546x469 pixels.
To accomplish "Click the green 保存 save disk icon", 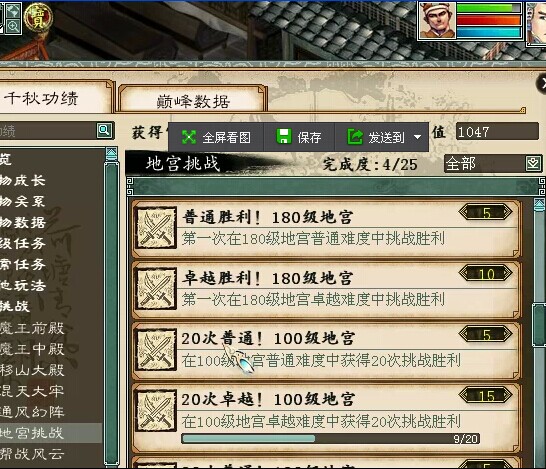I will pos(284,136).
